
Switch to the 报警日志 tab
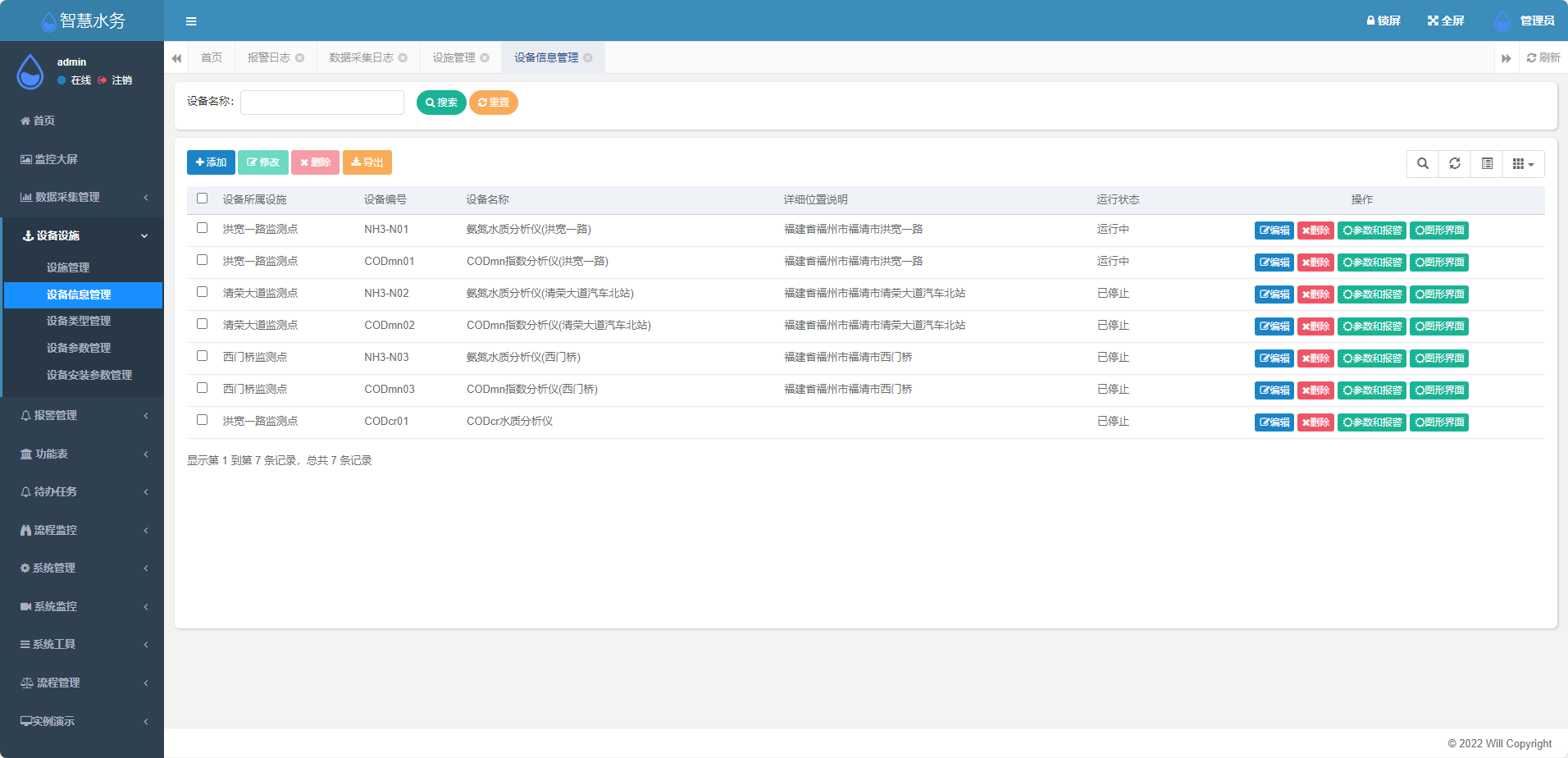click(x=270, y=57)
